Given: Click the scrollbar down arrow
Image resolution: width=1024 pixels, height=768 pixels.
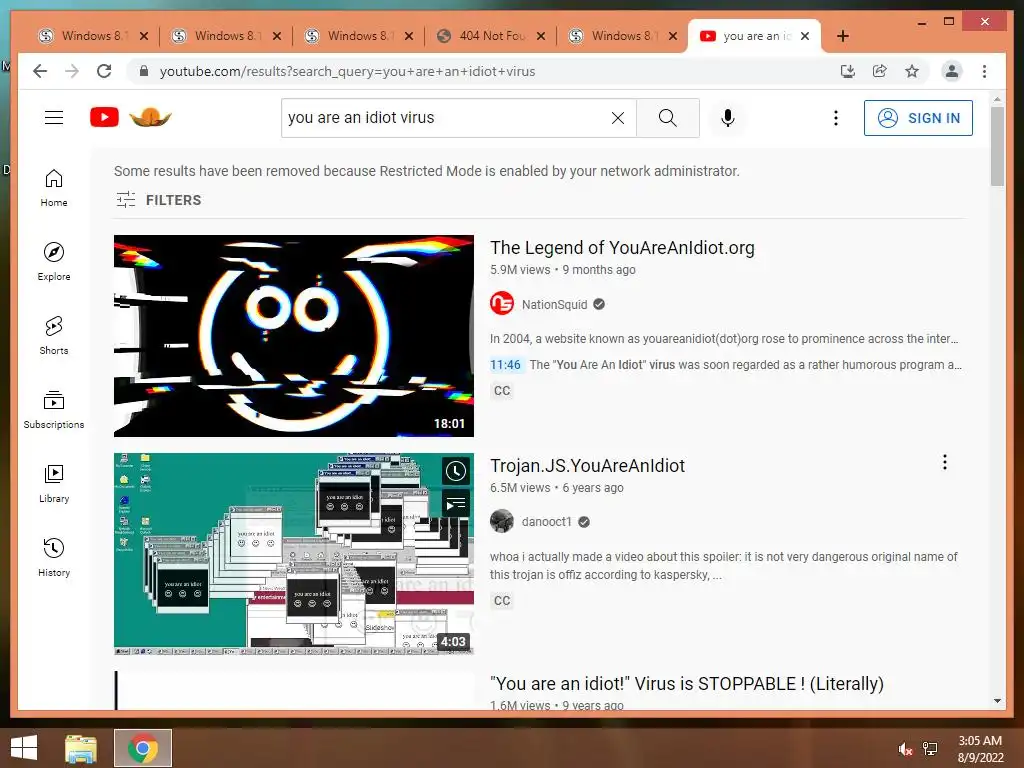Looking at the screenshot, I should coord(997,701).
